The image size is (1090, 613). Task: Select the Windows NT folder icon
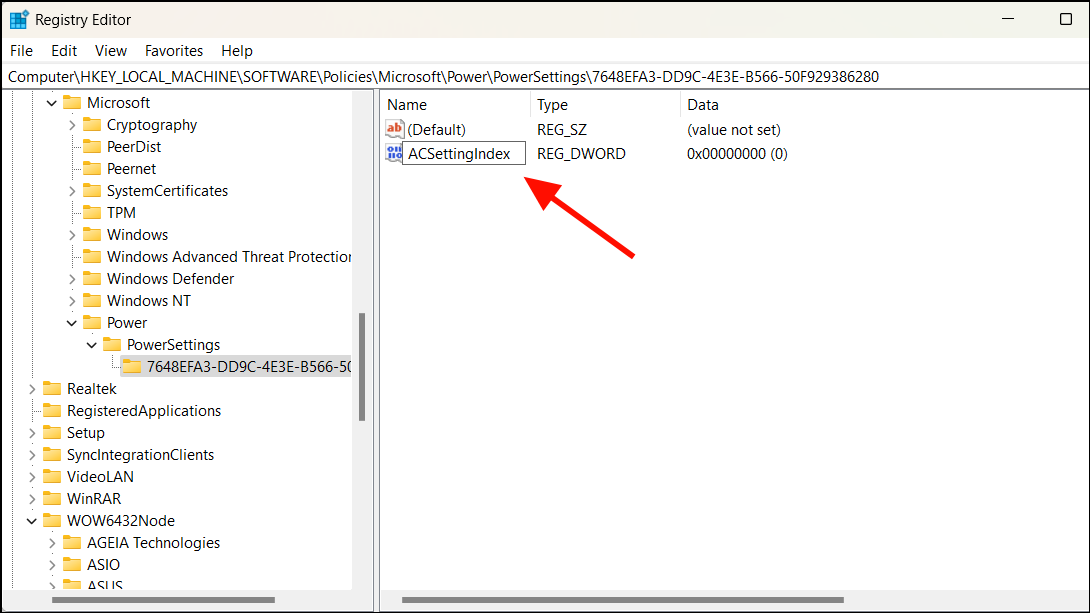click(92, 301)
